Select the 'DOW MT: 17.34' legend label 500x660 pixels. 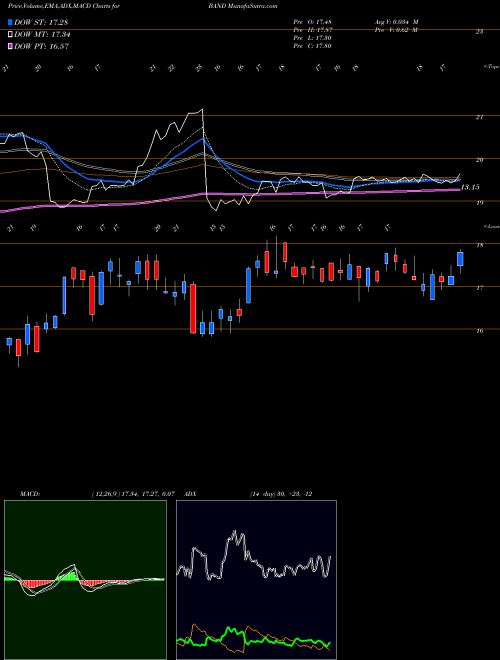[43, 34]
